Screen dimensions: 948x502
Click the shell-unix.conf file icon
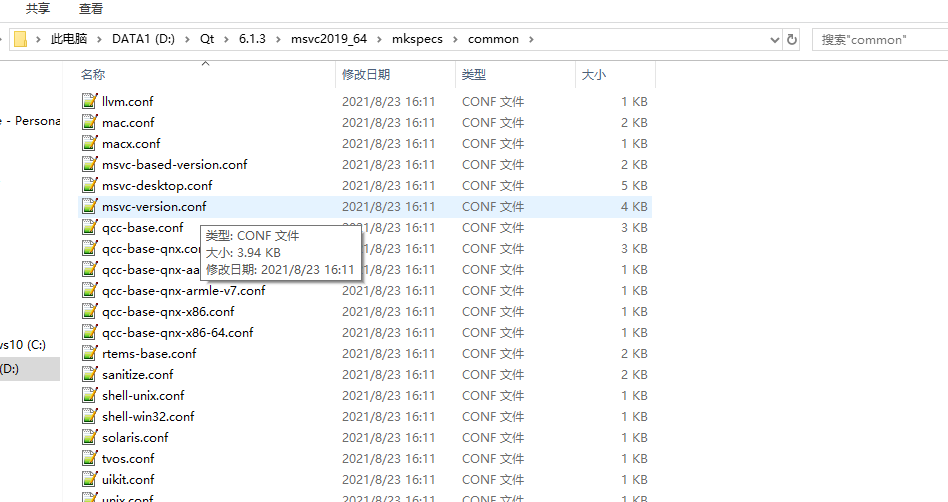[x=89, y=395]
